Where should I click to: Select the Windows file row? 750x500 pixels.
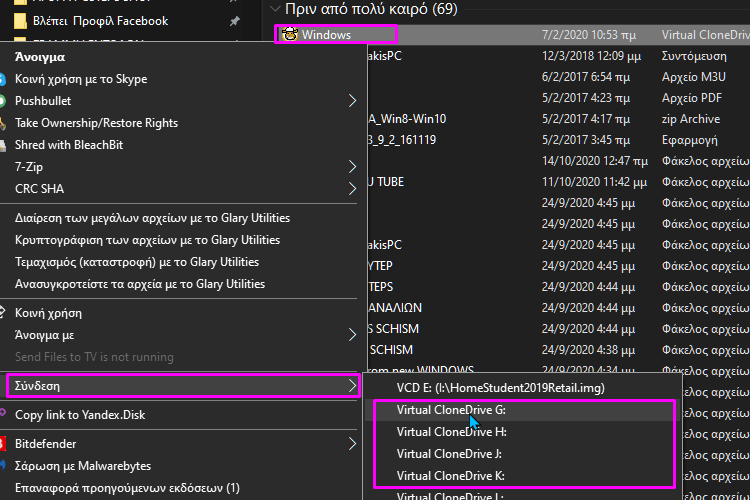[x=513, y=35]
